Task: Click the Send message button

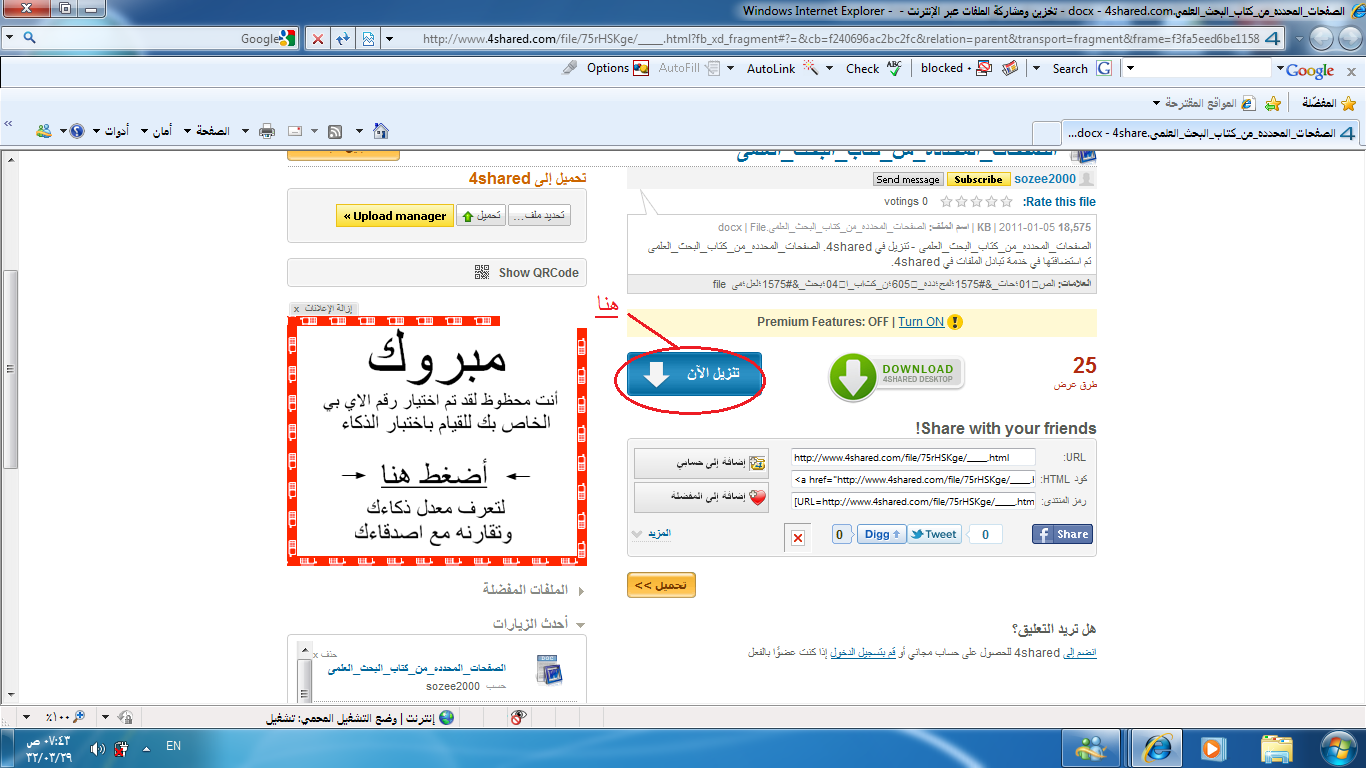Action: (x=907, y=179)
